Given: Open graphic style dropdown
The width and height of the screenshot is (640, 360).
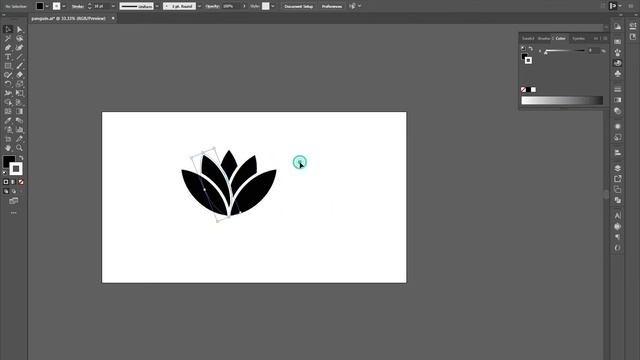Looking at the screenshot, I should click(273, 6).
